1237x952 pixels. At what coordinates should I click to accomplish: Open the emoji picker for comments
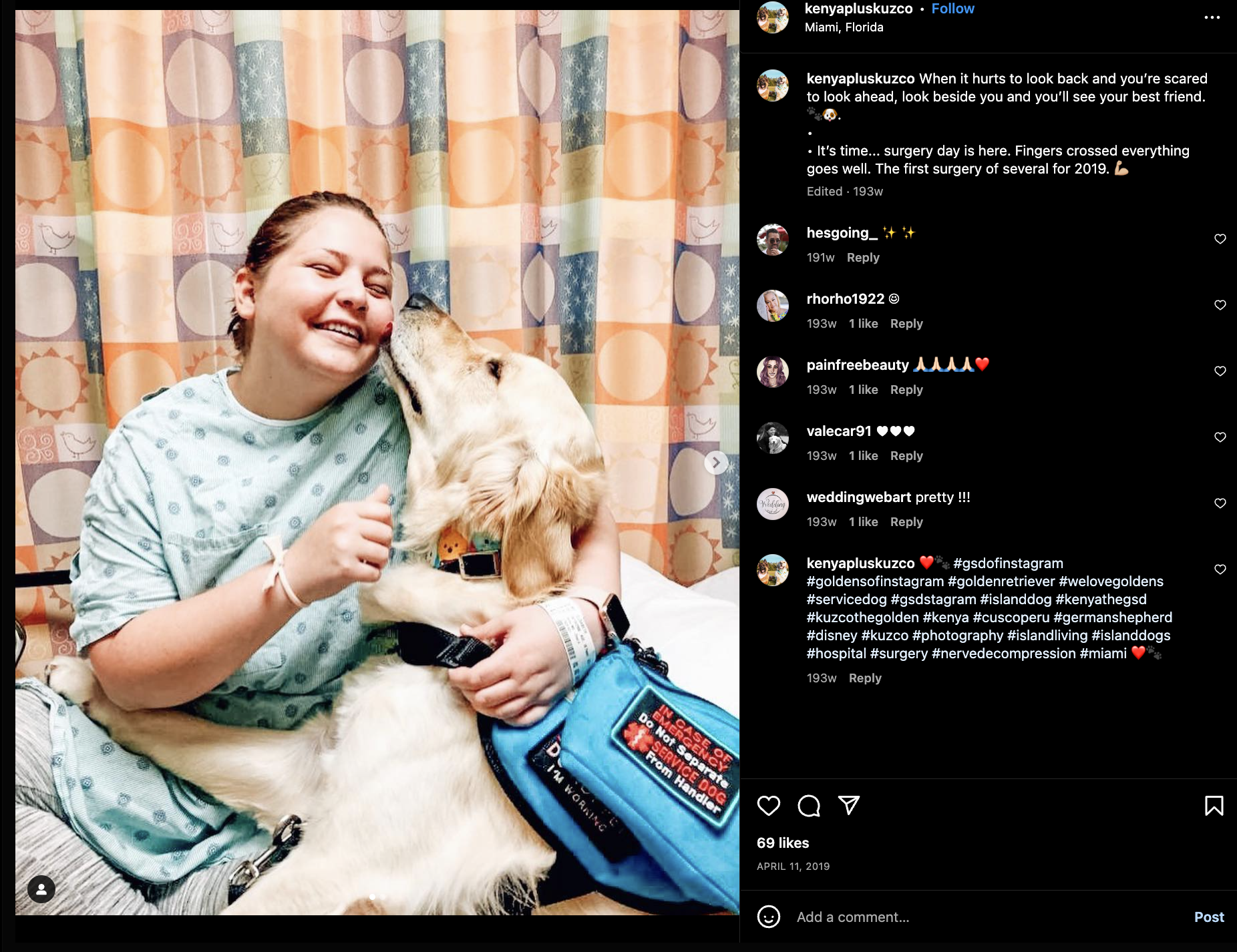point(769,917)
